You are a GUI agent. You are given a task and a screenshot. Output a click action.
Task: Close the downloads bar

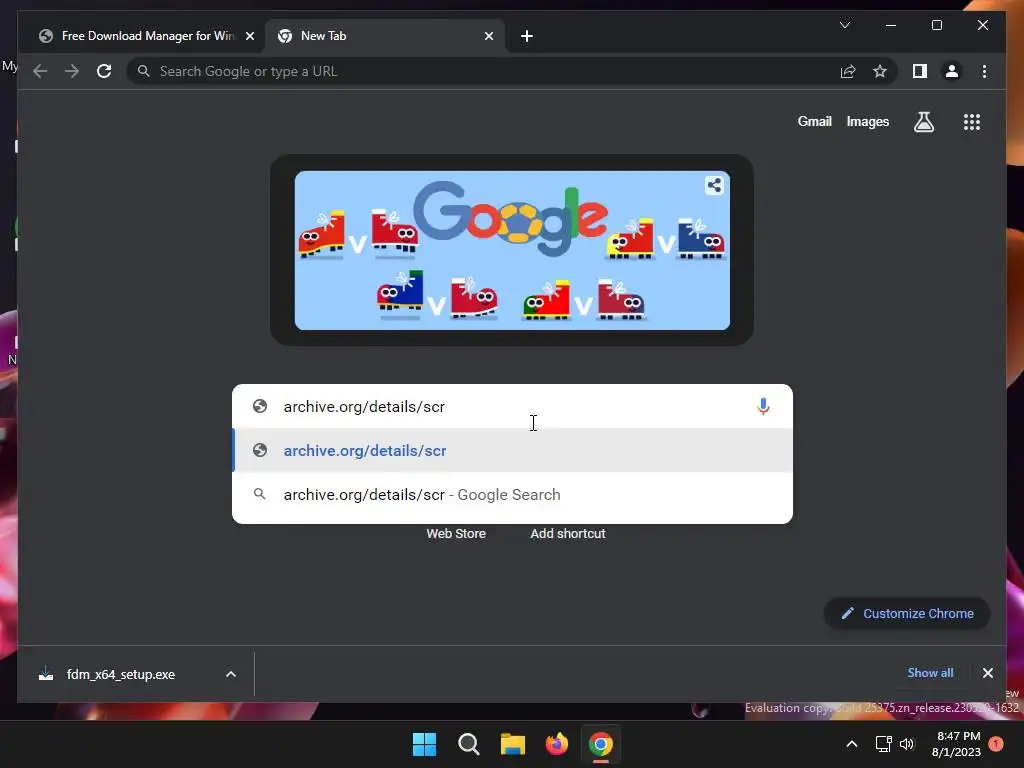[987, 673]
